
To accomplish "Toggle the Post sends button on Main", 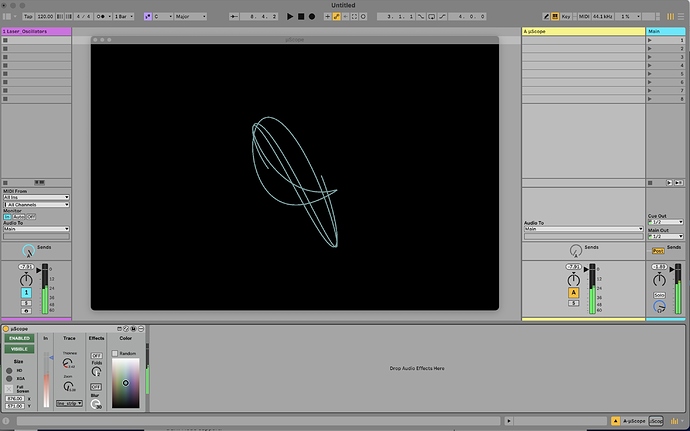I will click(x=658, y=250).
